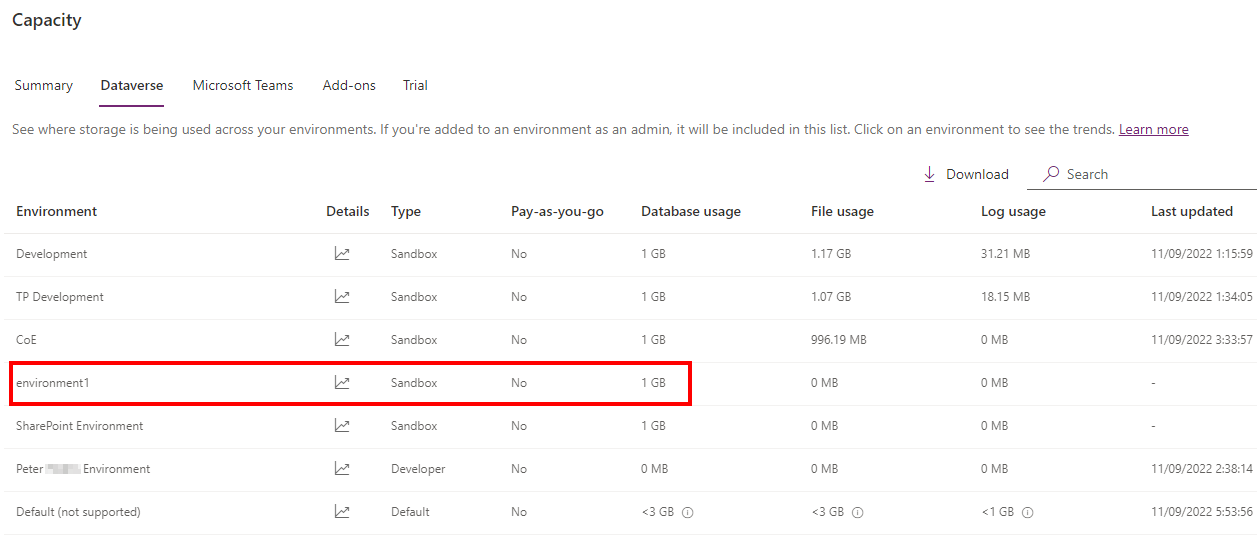1257x539 pixels.
Task: Click the Search environments field
Action: pyautogui.click(x=1150, y=174)
